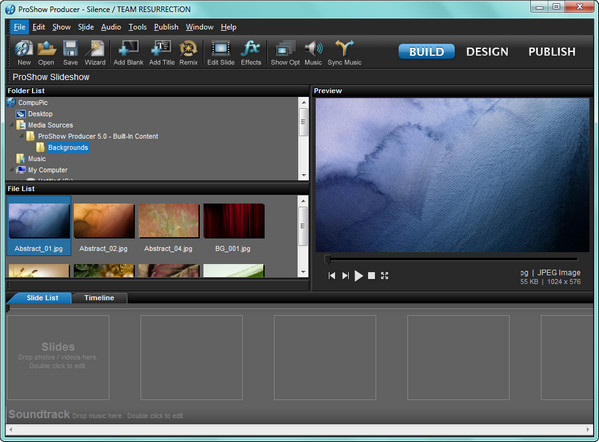The image size is (599, 442).
Task: Open the Window menu
Action: point(199,27)
